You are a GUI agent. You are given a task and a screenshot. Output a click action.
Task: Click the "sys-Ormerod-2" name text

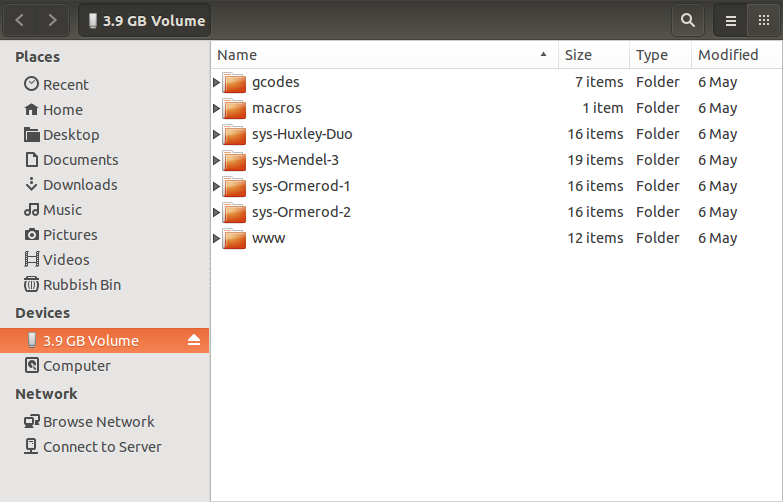301,212
